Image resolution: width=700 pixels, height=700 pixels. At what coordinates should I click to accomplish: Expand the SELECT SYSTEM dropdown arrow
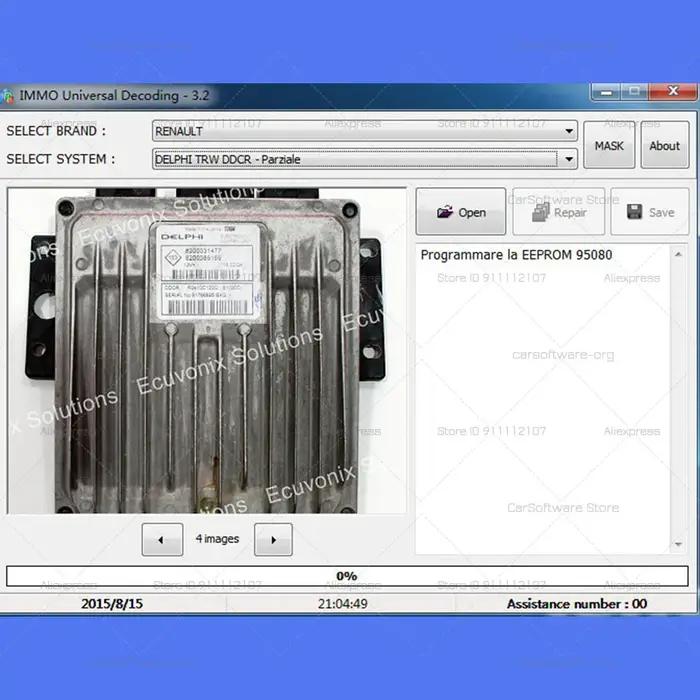tap(569, 159)
